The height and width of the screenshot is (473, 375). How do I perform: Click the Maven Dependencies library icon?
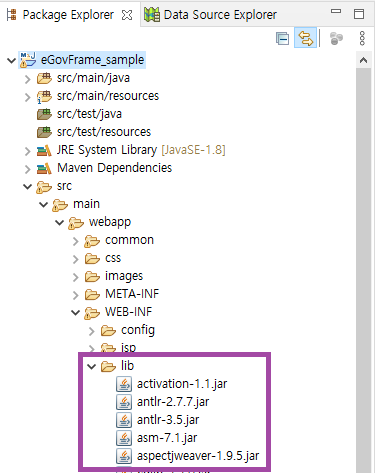click(44, 168)
